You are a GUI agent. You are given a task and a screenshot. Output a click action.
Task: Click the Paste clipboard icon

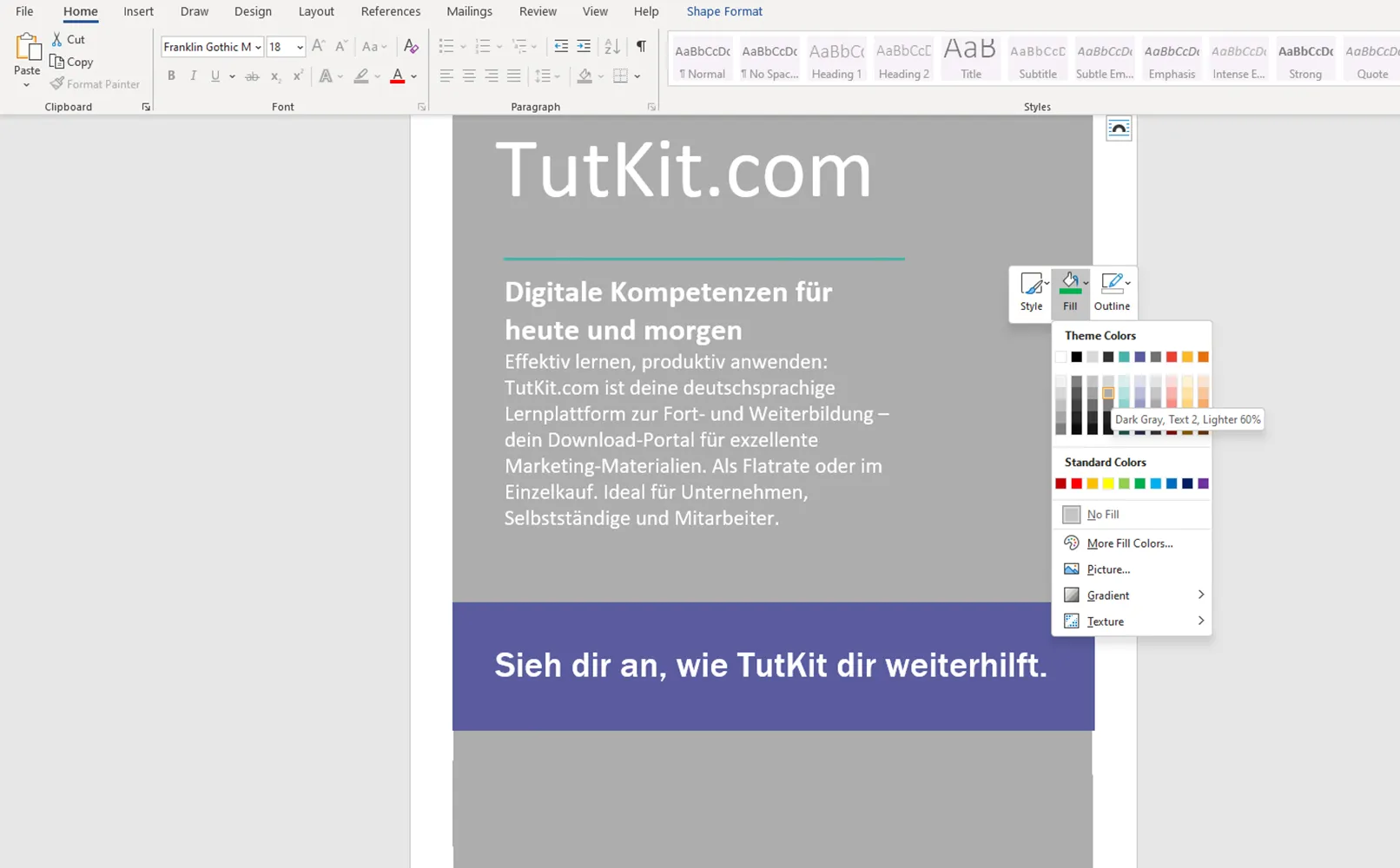(x=27, y=48)
